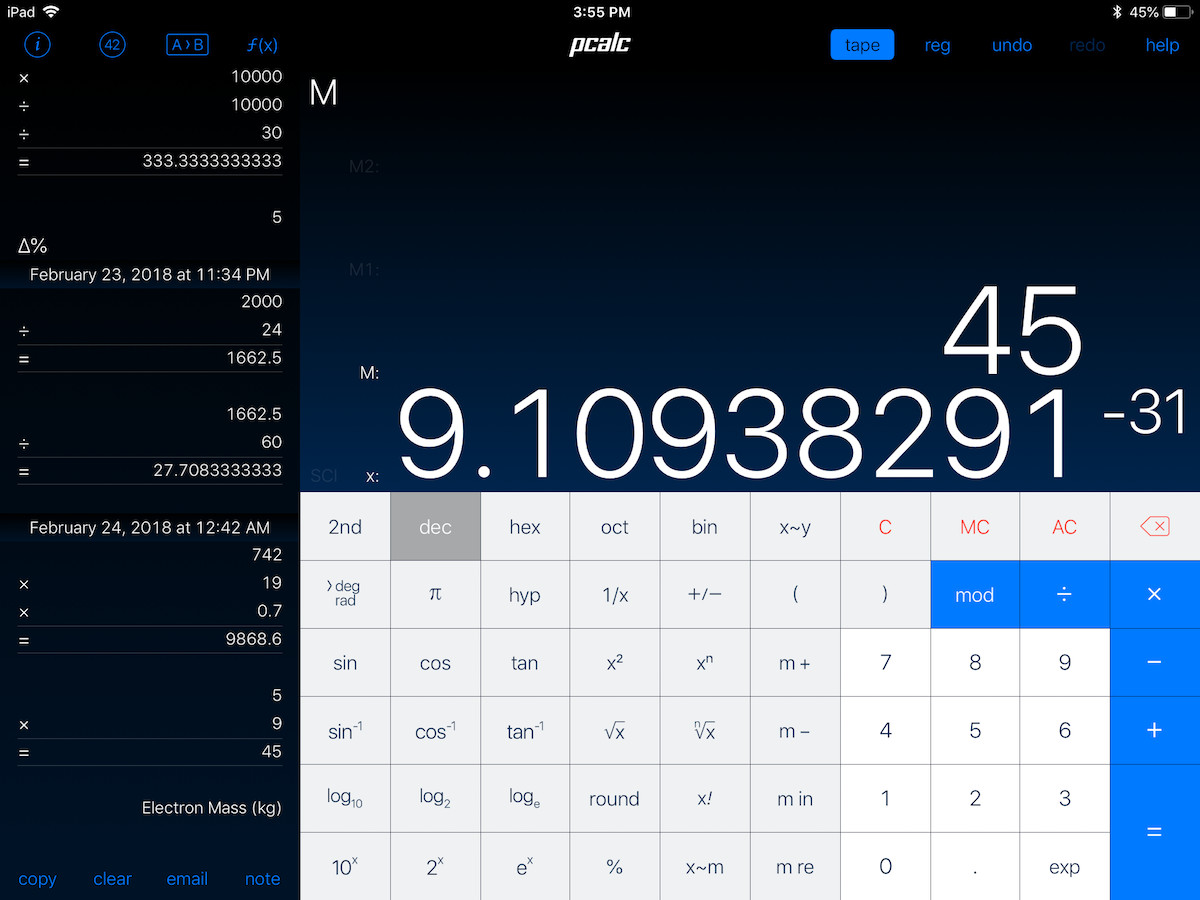1200x900 pixels.
Task: Email the calculation tape
Action: (187, 879)
